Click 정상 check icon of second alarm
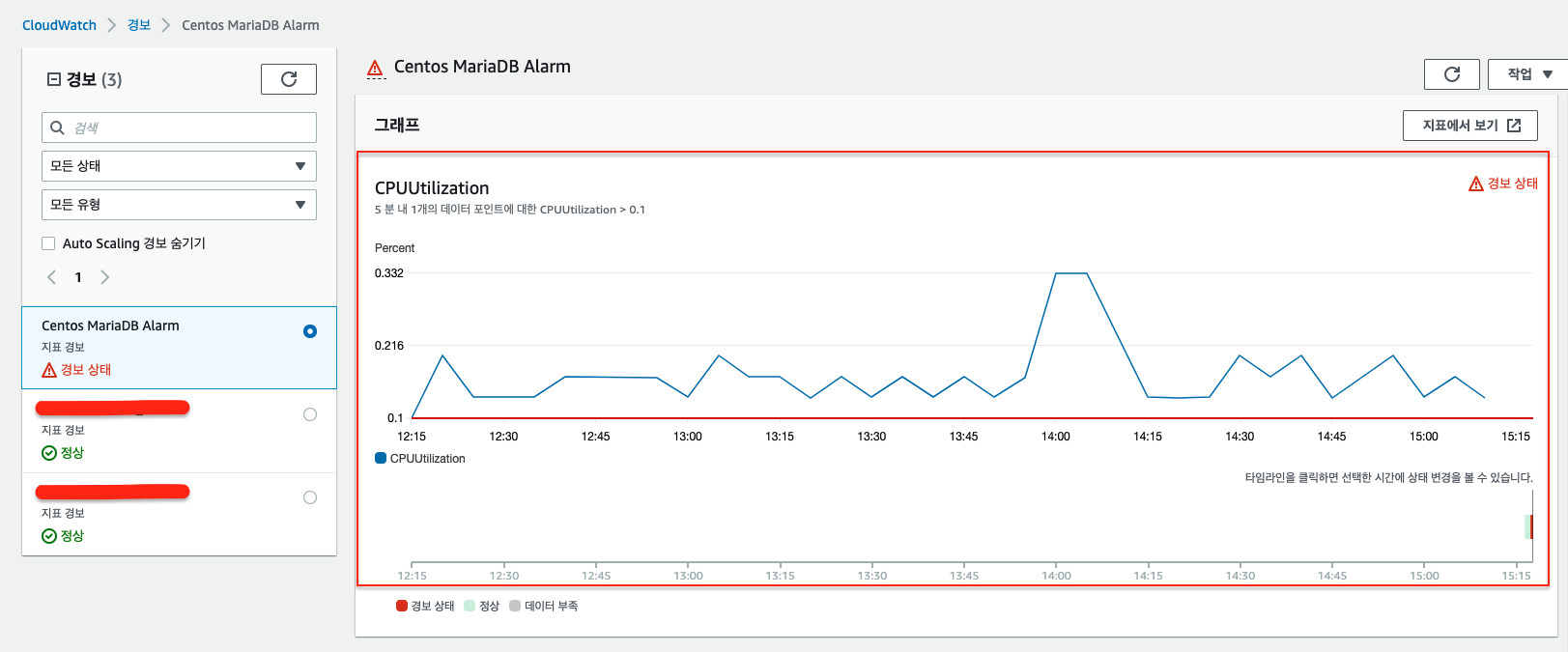Screen dimensions: 1568x652 click(49, 453)
